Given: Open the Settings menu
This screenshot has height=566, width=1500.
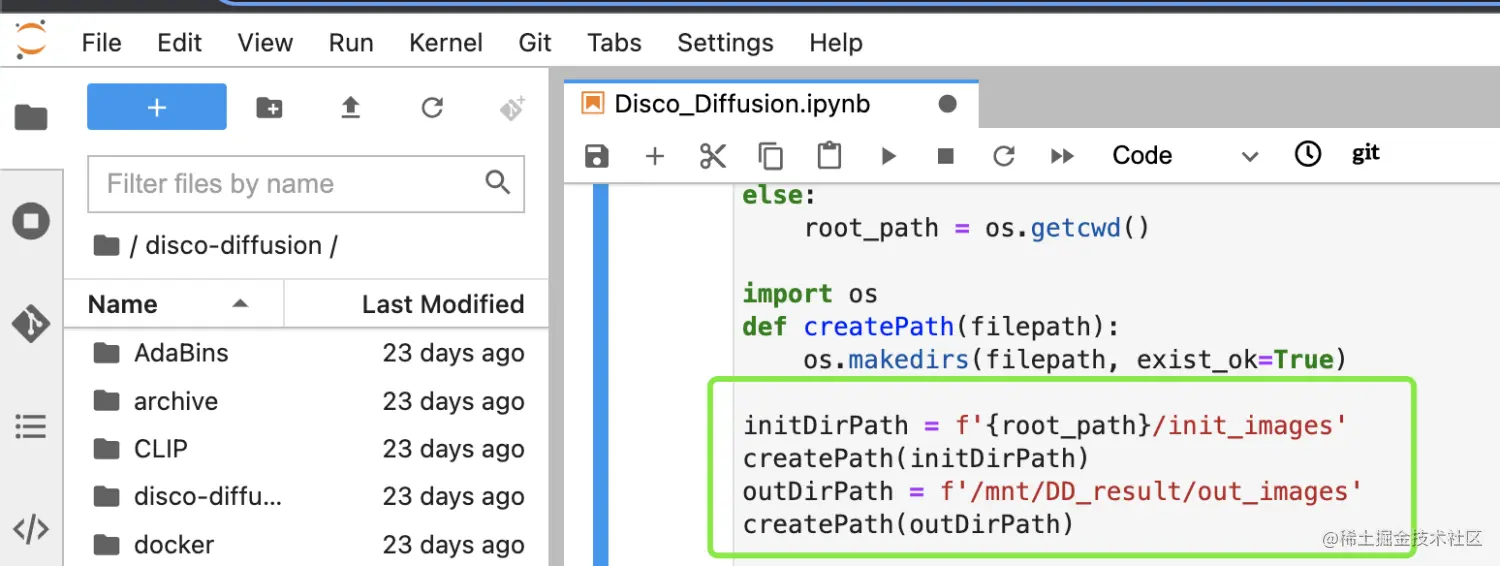Looking at the screenshot, I should coord(725,43).
